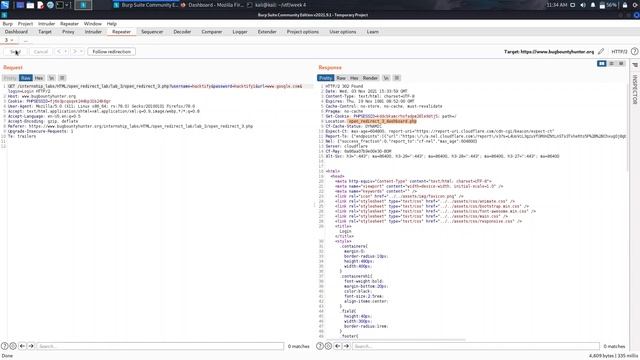
Task: Open Window menu
Action: 93,24
